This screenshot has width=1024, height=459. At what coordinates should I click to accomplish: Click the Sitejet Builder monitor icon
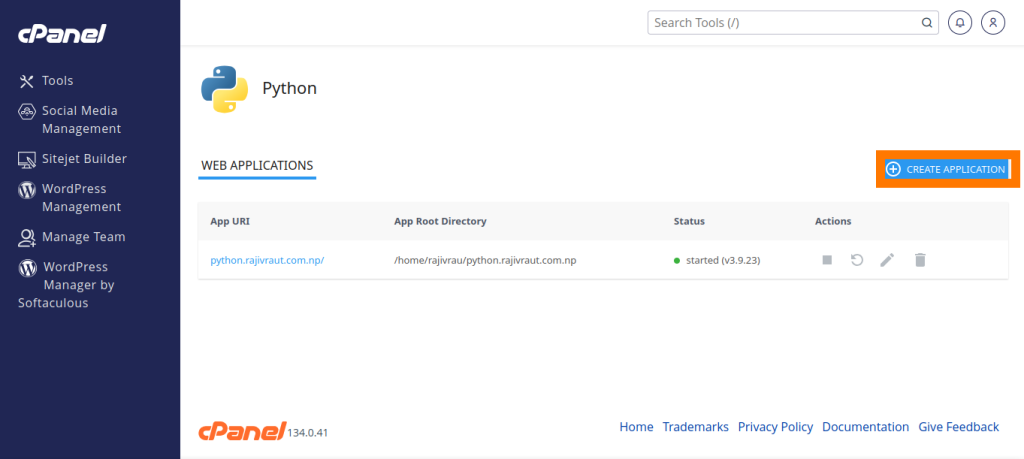click(26, 159)
